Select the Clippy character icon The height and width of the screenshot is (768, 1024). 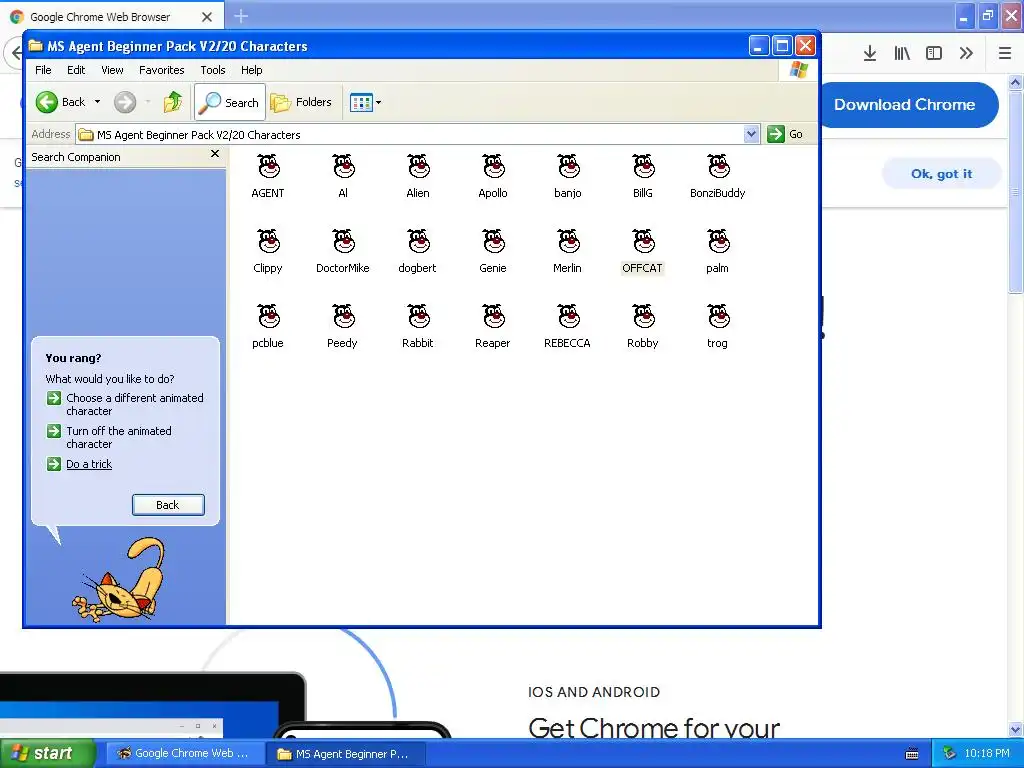coord(268,242)
